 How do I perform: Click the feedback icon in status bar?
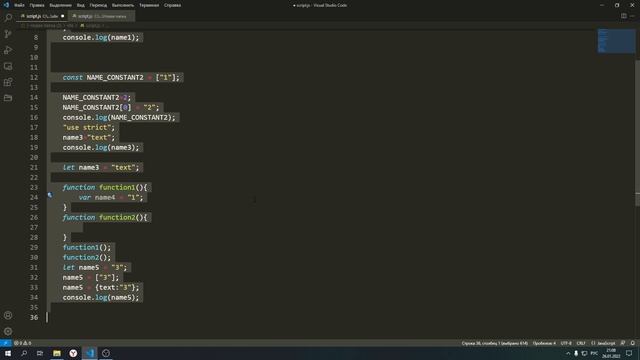(623, 343)
